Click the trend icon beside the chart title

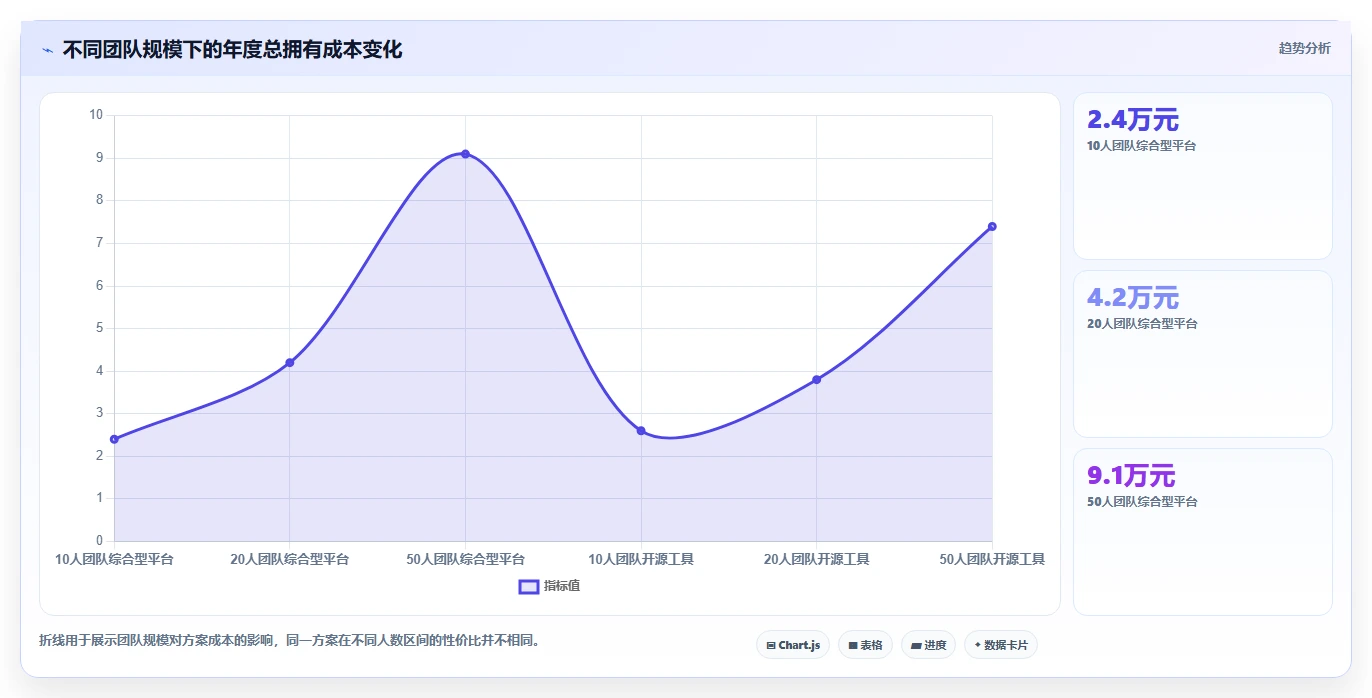pyautogui.click(x=47, y=50)
